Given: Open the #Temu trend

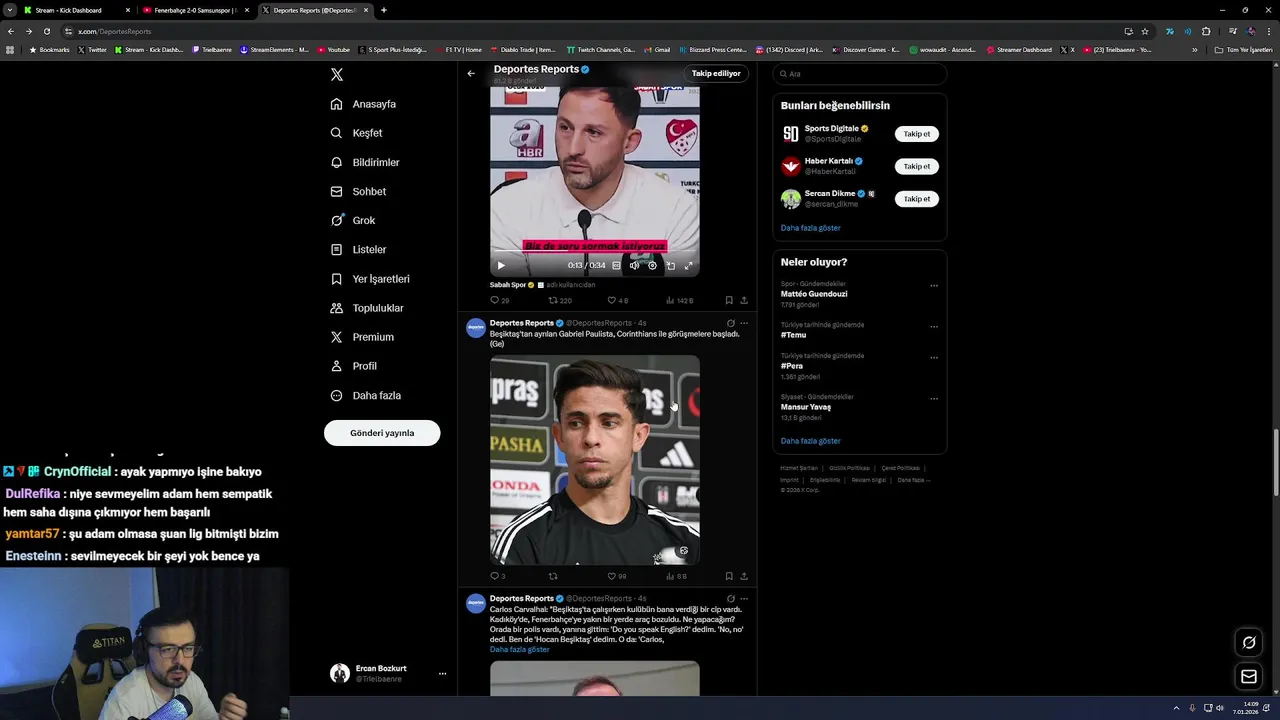Looking at the screenshot, I should pyautogui.click(x=793, y=335).
